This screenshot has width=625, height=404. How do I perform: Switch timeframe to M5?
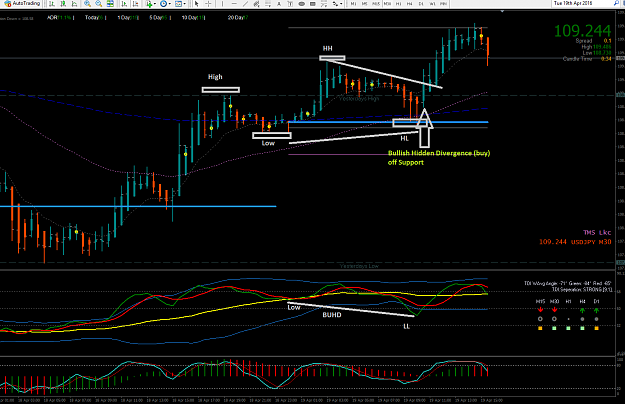[364, 4]
